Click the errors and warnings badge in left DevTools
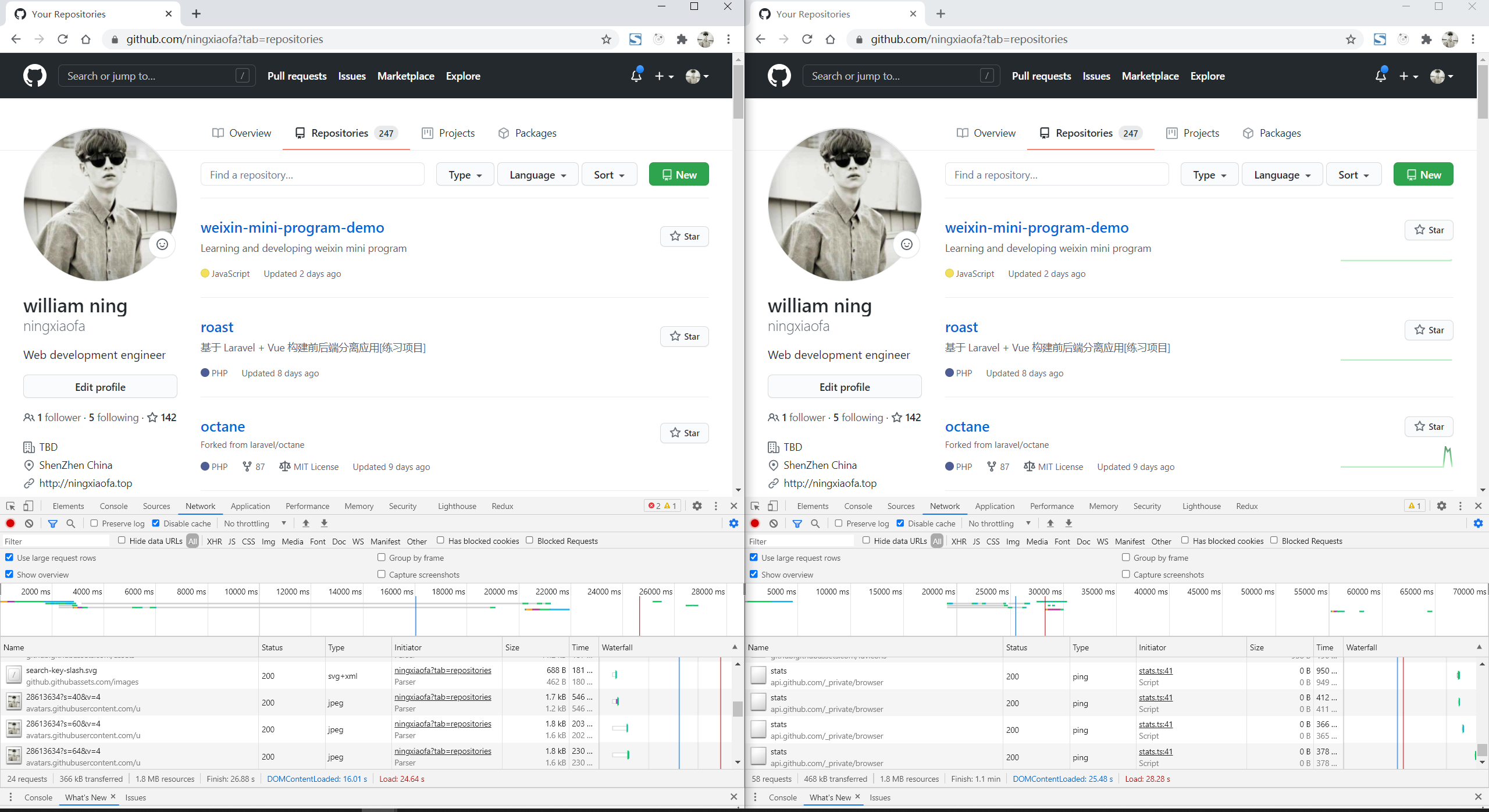 click(662, 506)
